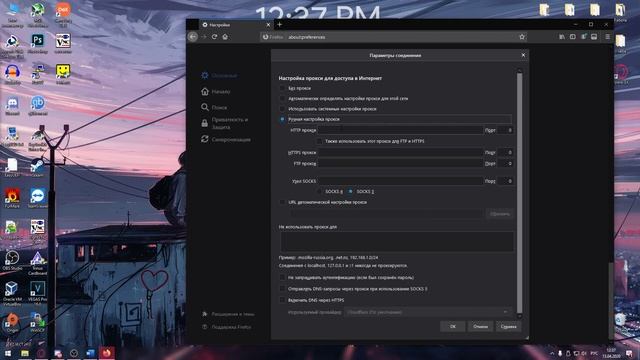Click the Отмена button
The image size is (640, 360).
pyautogui.click(x=480, y=327)
